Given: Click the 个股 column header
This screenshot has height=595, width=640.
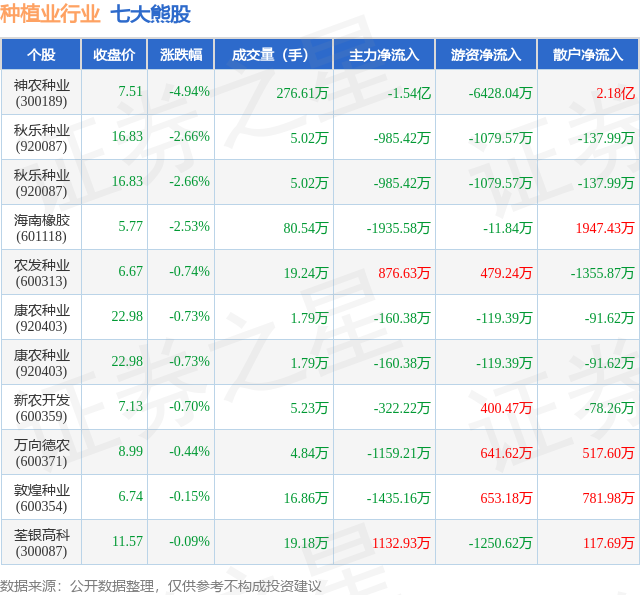Looking at the screenshot, I should coord(41,54).
